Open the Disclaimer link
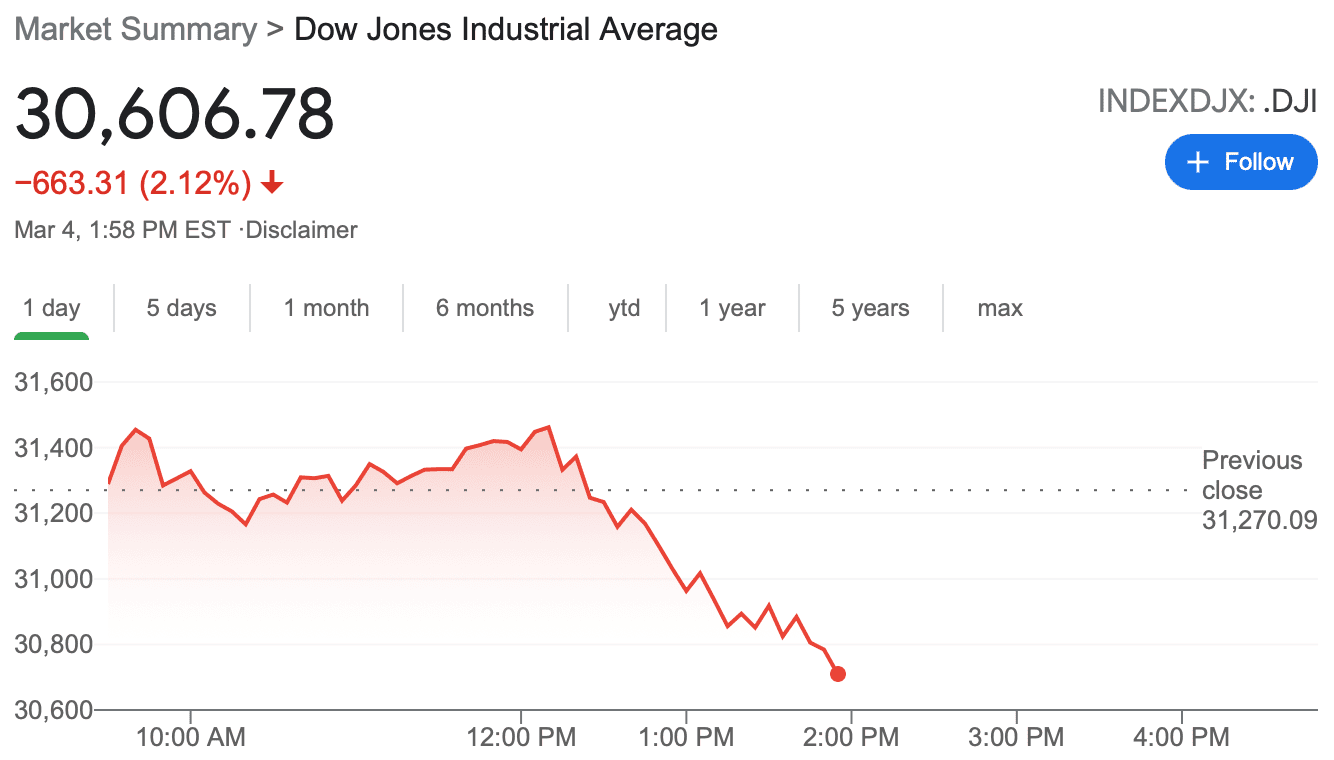Screen dimensions: 1334x760 pyautogui.click(x=301, y=230)
